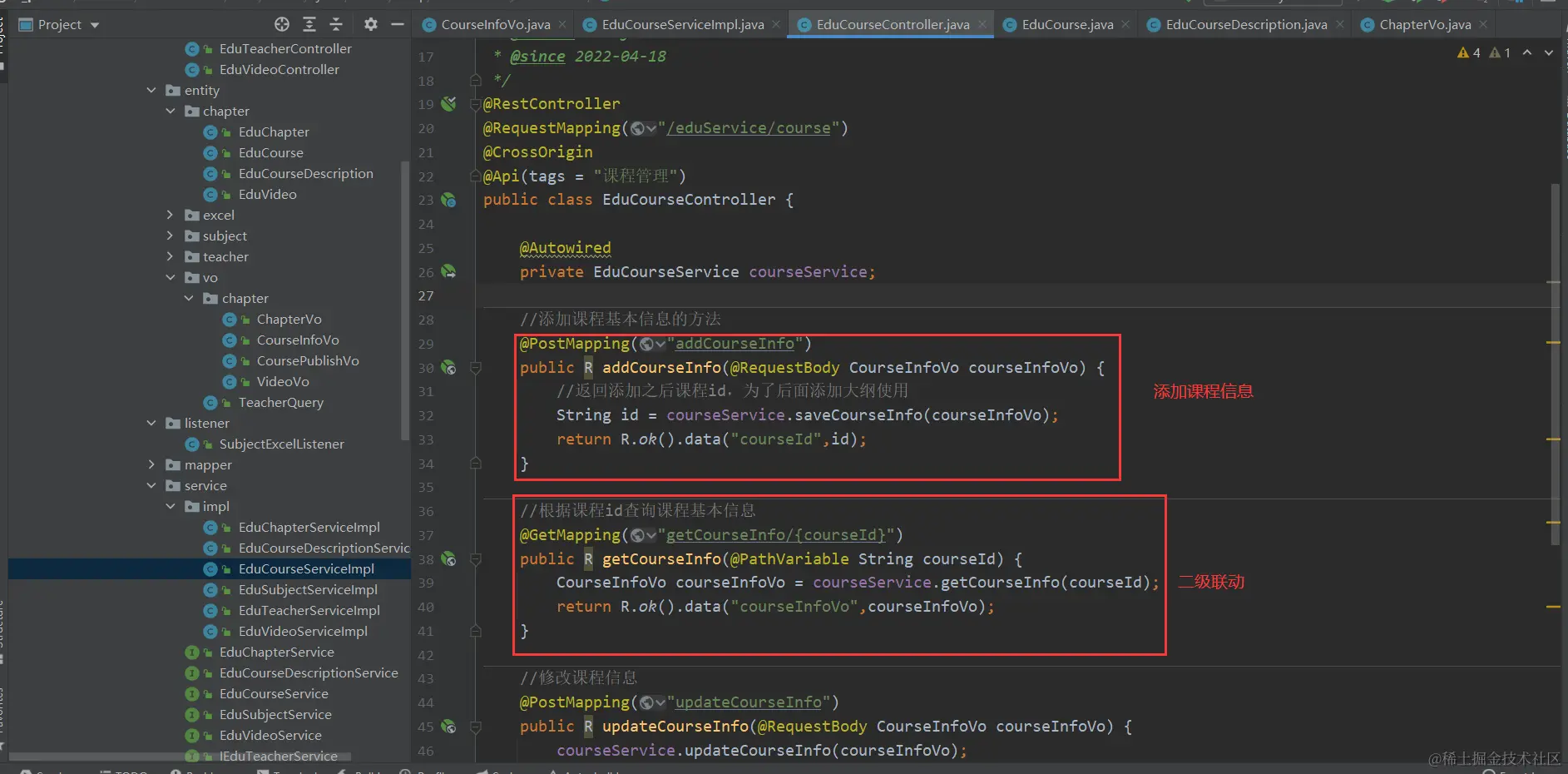
Task: Open the Project view dropdown
Action: [x=95, y=25]
